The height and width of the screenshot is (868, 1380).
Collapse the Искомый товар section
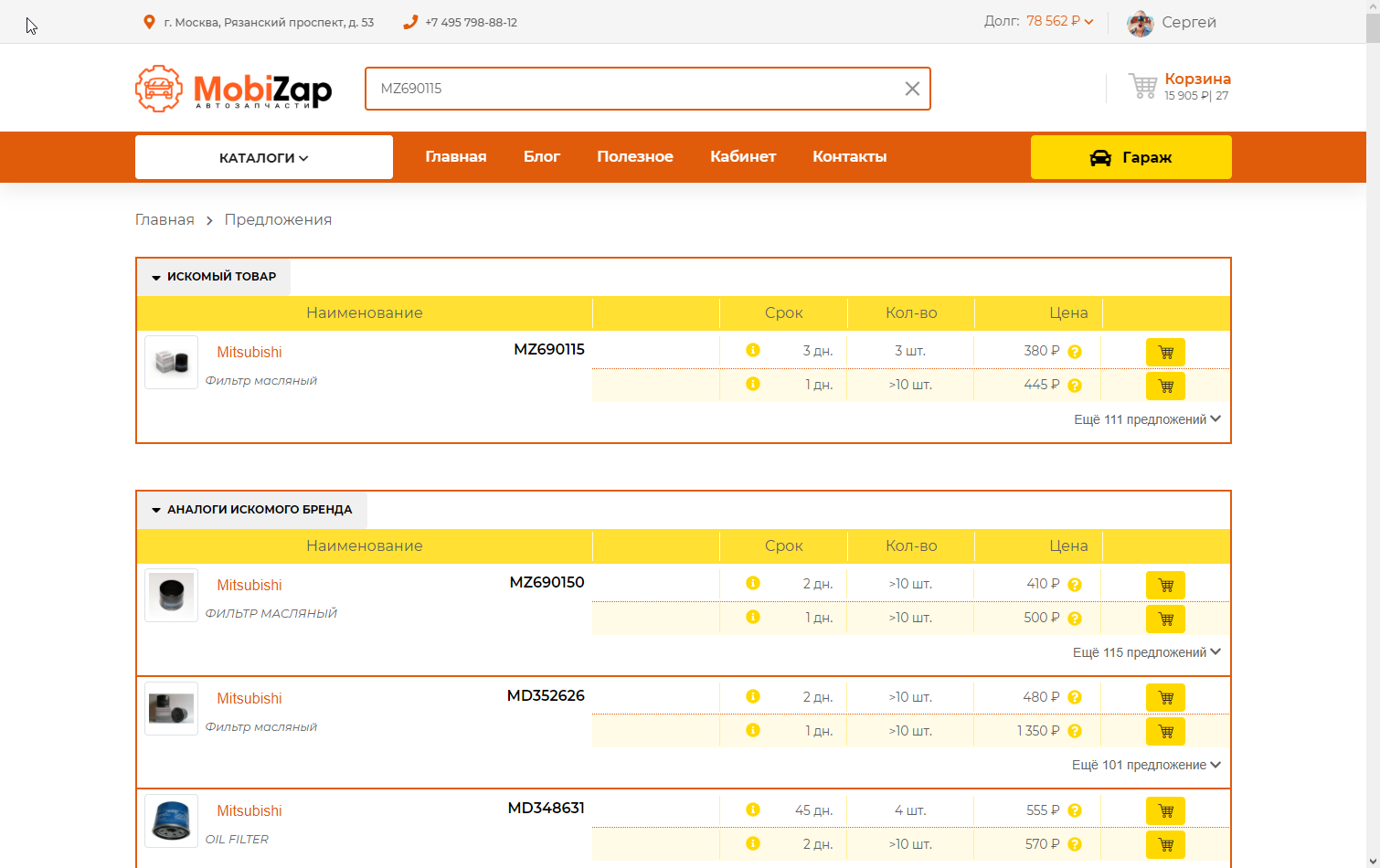click(214, 277)
